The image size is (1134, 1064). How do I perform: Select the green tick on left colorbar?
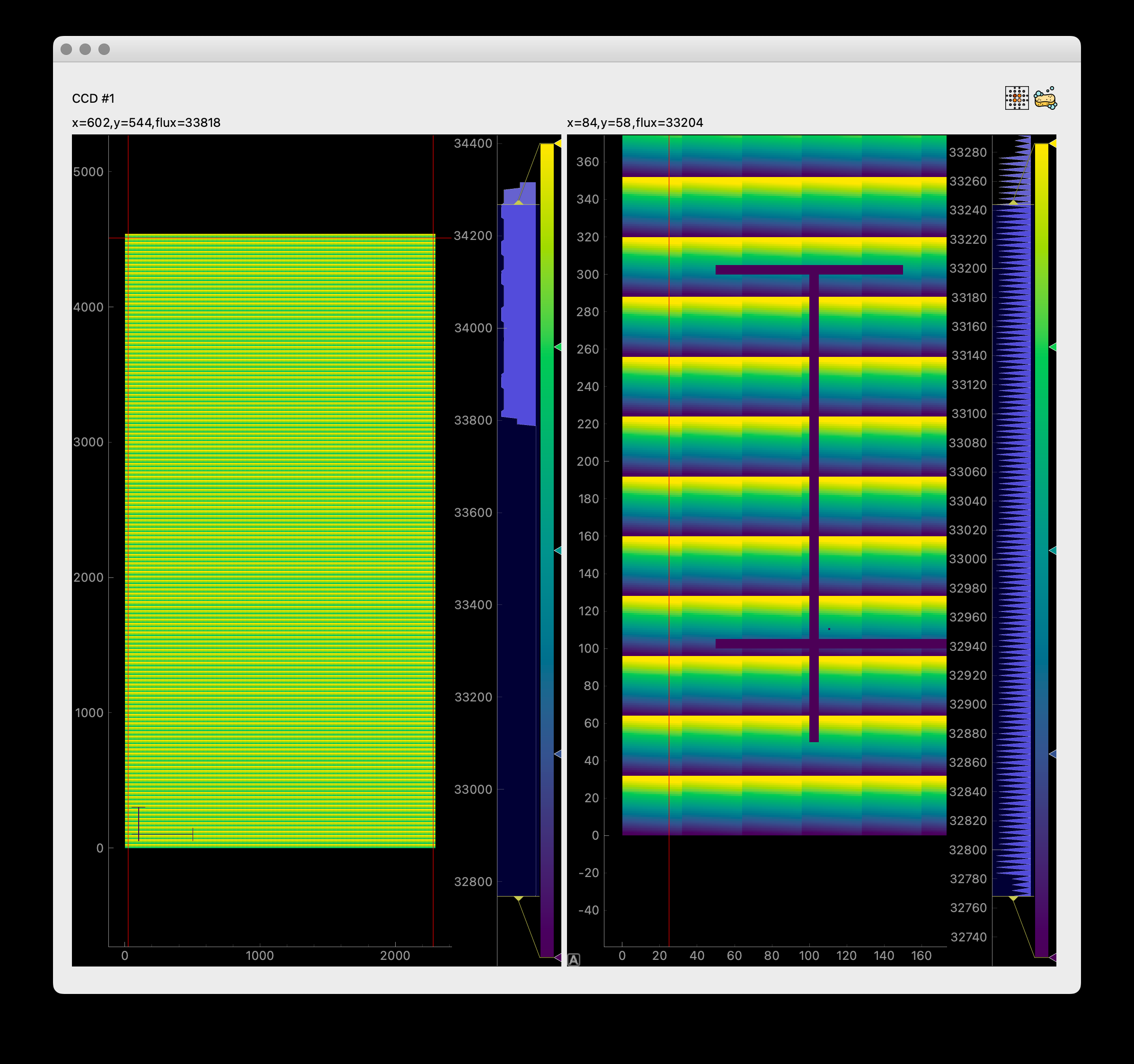[x=558, y=347]
